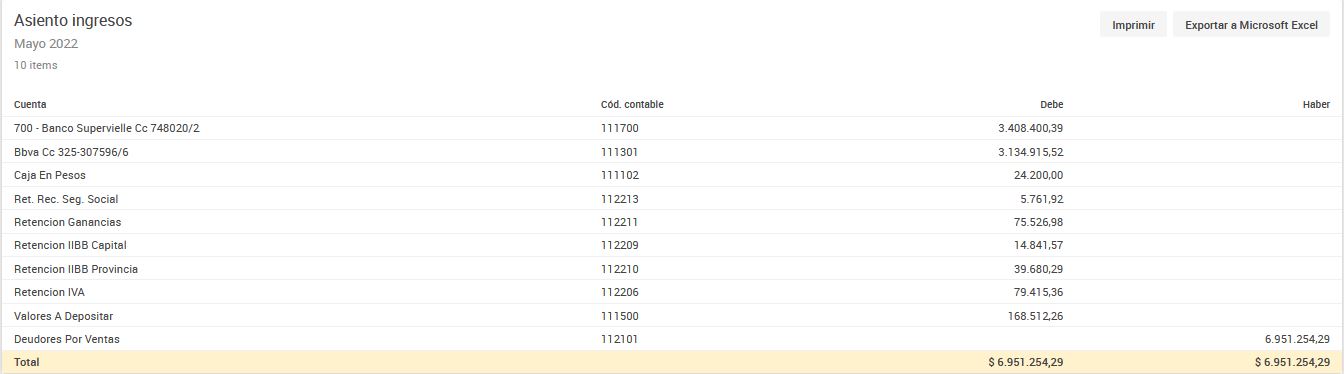Select debit amount 14.841,57
Image resolution: width=1344 pixels, height=374 pixels.
[1038, 245]
